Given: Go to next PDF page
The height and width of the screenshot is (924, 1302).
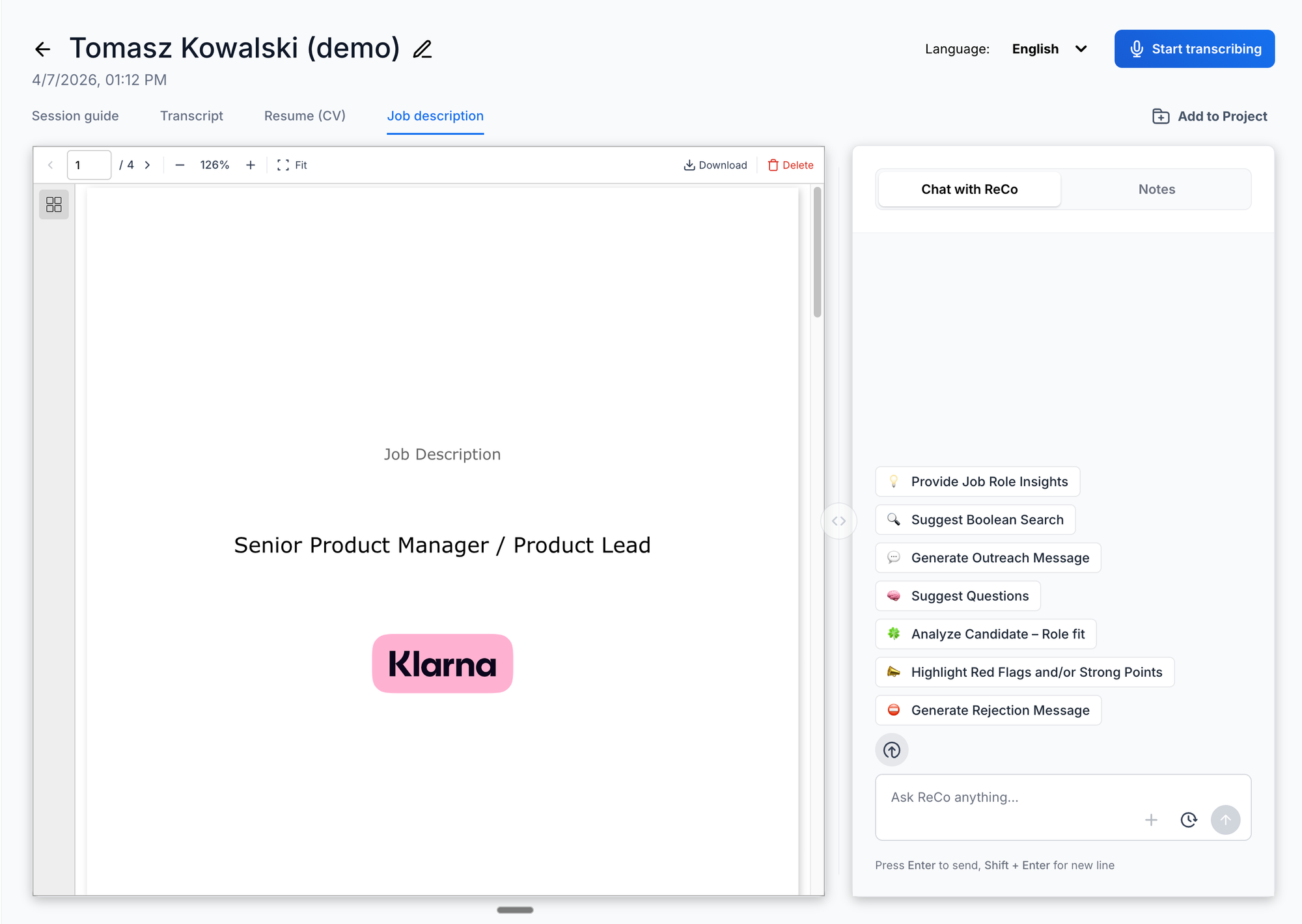Looking at the screenshot, I should [148, 165].
